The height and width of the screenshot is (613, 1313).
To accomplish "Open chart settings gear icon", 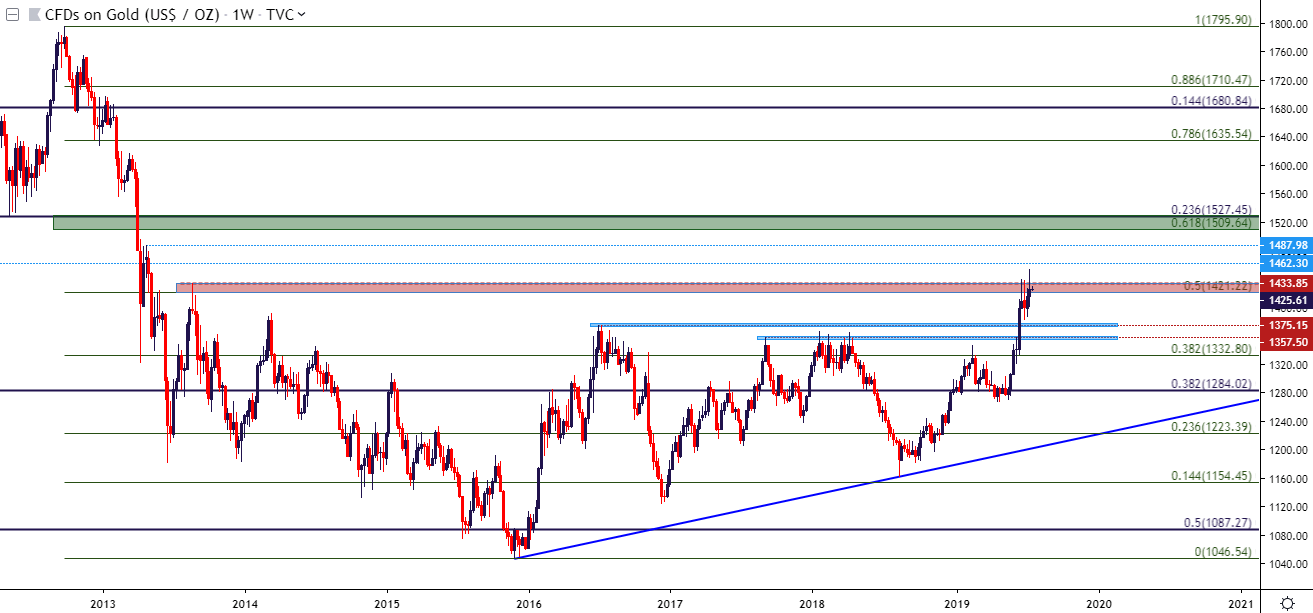I will coord(1288,602).
